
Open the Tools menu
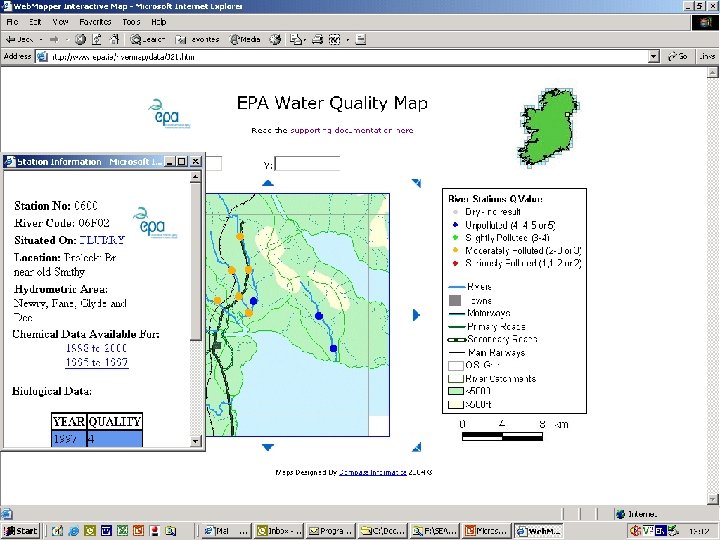click(x=131, y=21)
